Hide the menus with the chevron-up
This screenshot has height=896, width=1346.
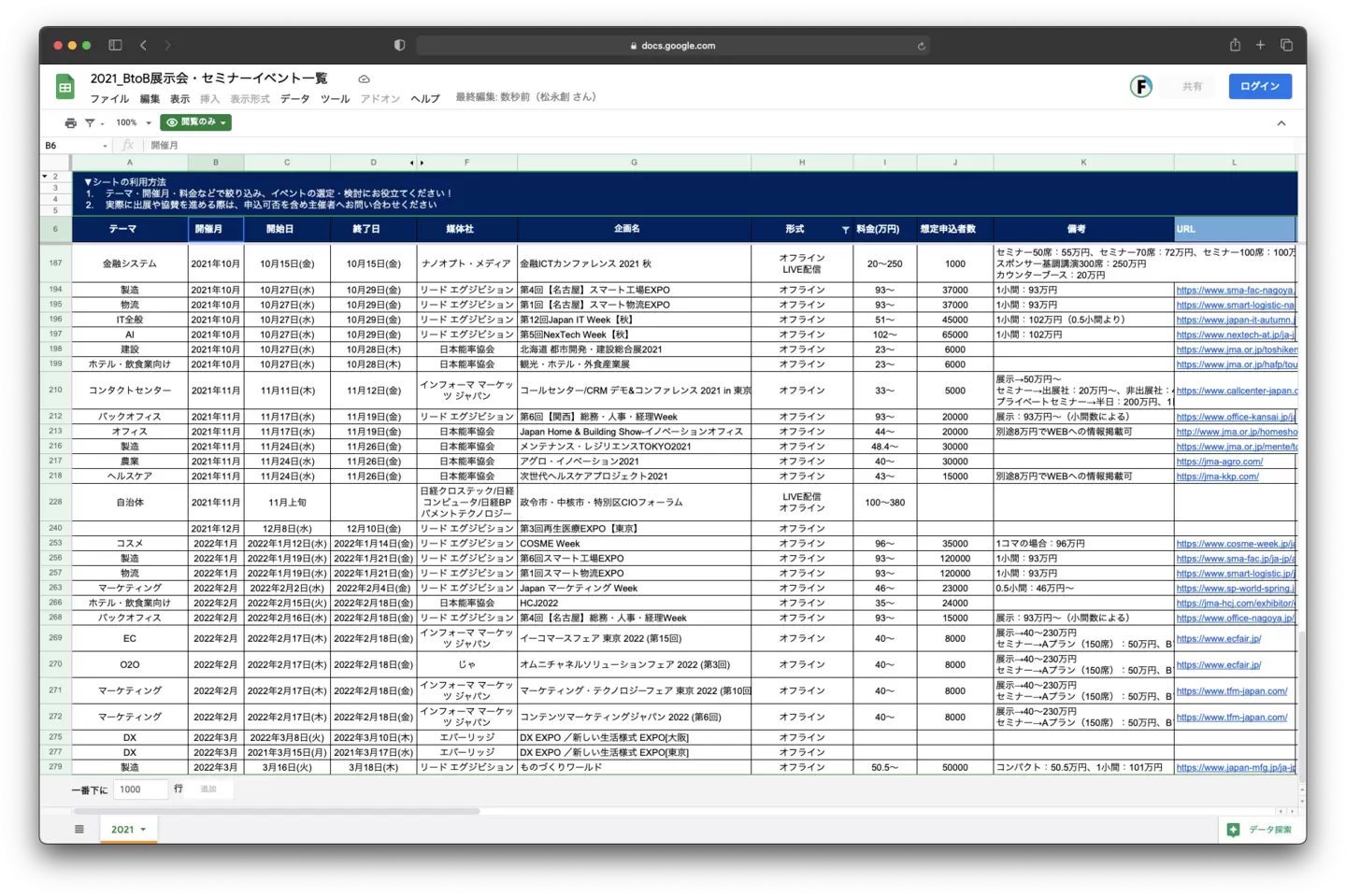tap(1282, 123)
